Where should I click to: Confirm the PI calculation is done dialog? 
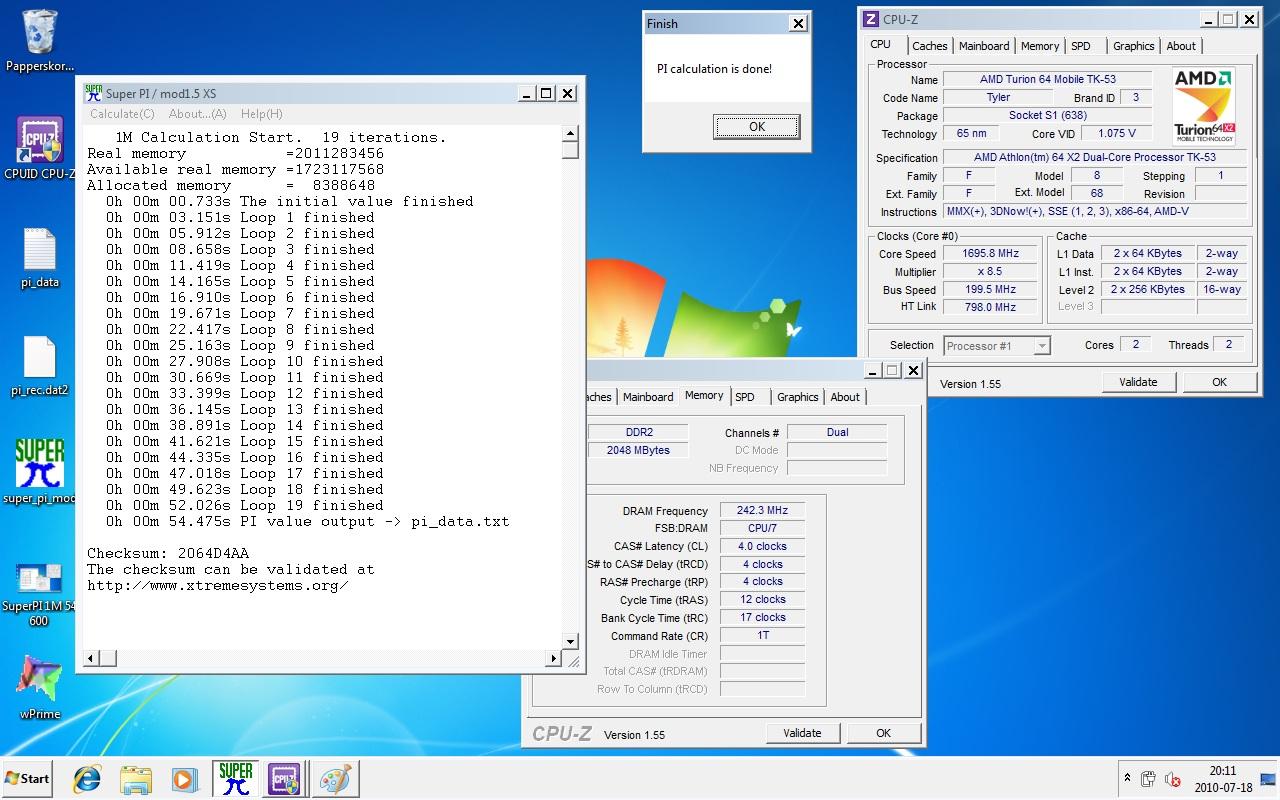[x=756, y=127]
